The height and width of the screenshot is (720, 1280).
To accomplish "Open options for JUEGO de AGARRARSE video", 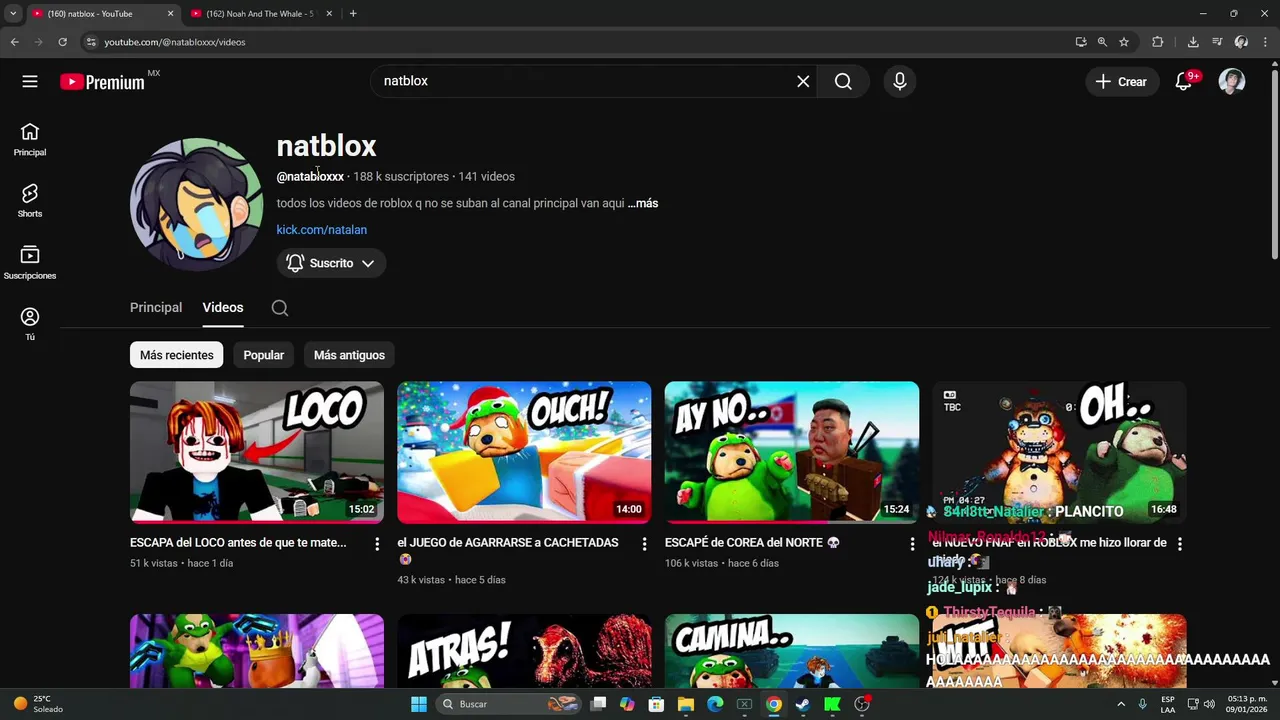I will pos(644,544).
